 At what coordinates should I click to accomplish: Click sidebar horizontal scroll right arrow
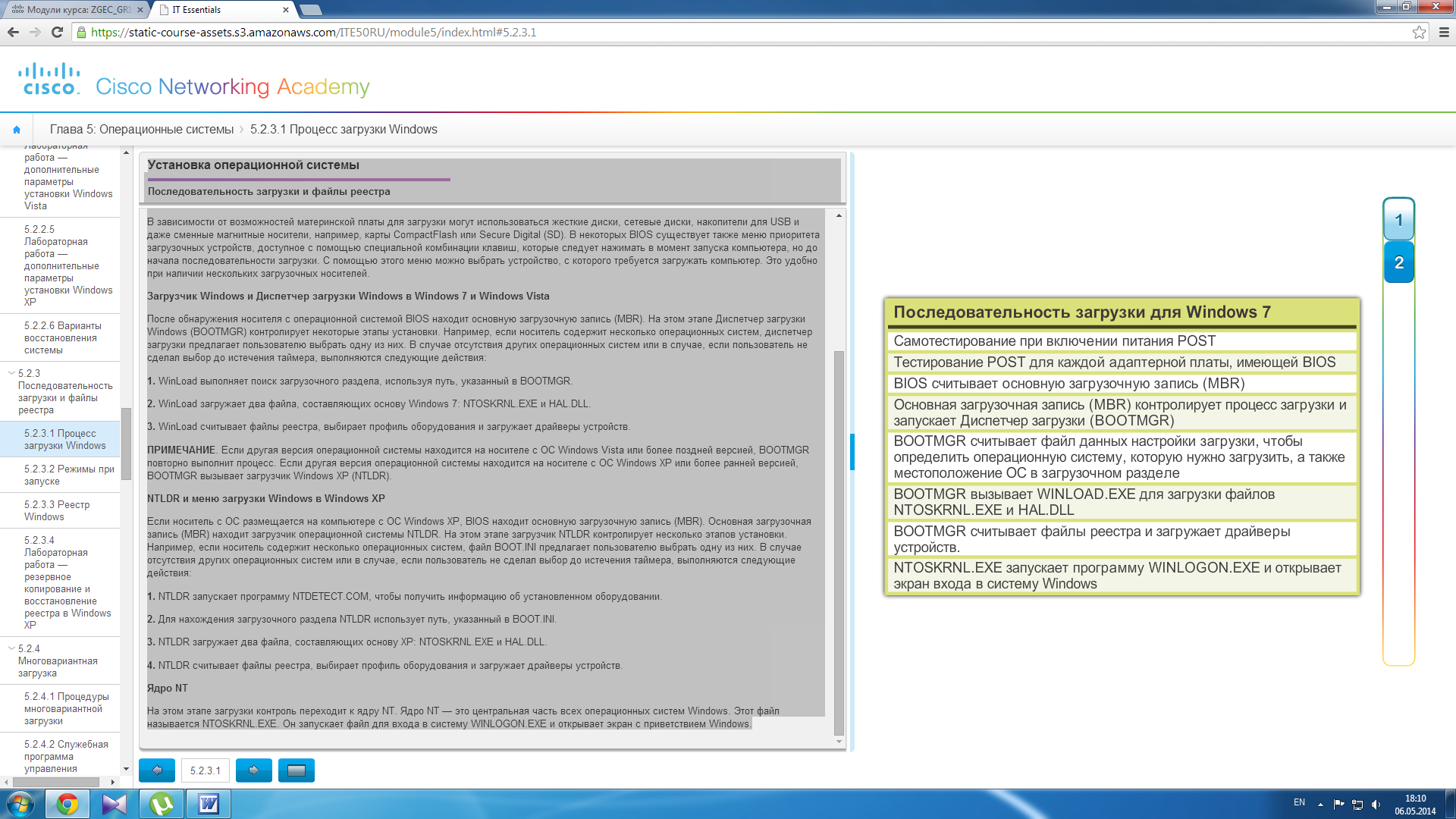(113, 782)
